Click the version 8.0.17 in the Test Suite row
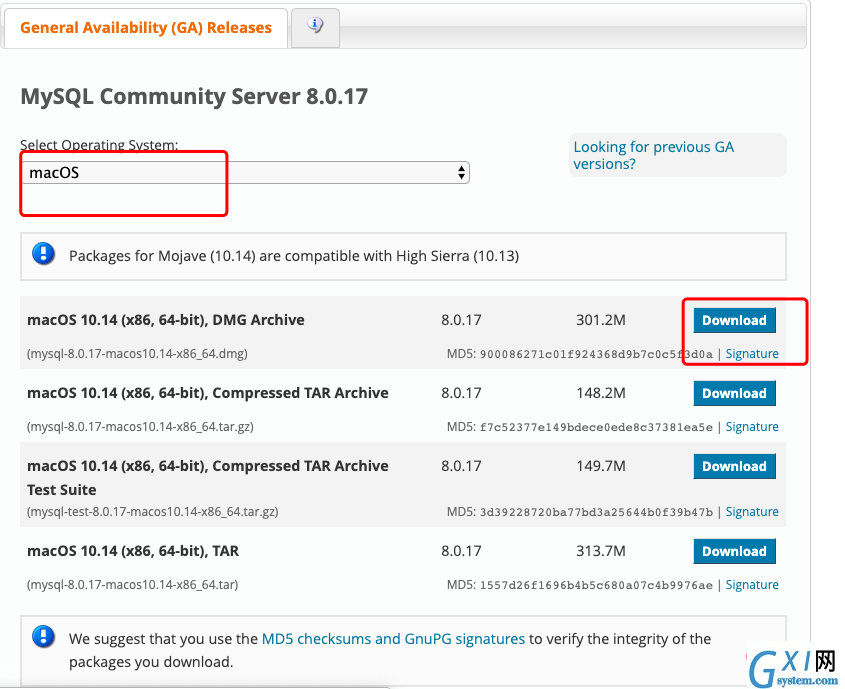 pos(461,467)
